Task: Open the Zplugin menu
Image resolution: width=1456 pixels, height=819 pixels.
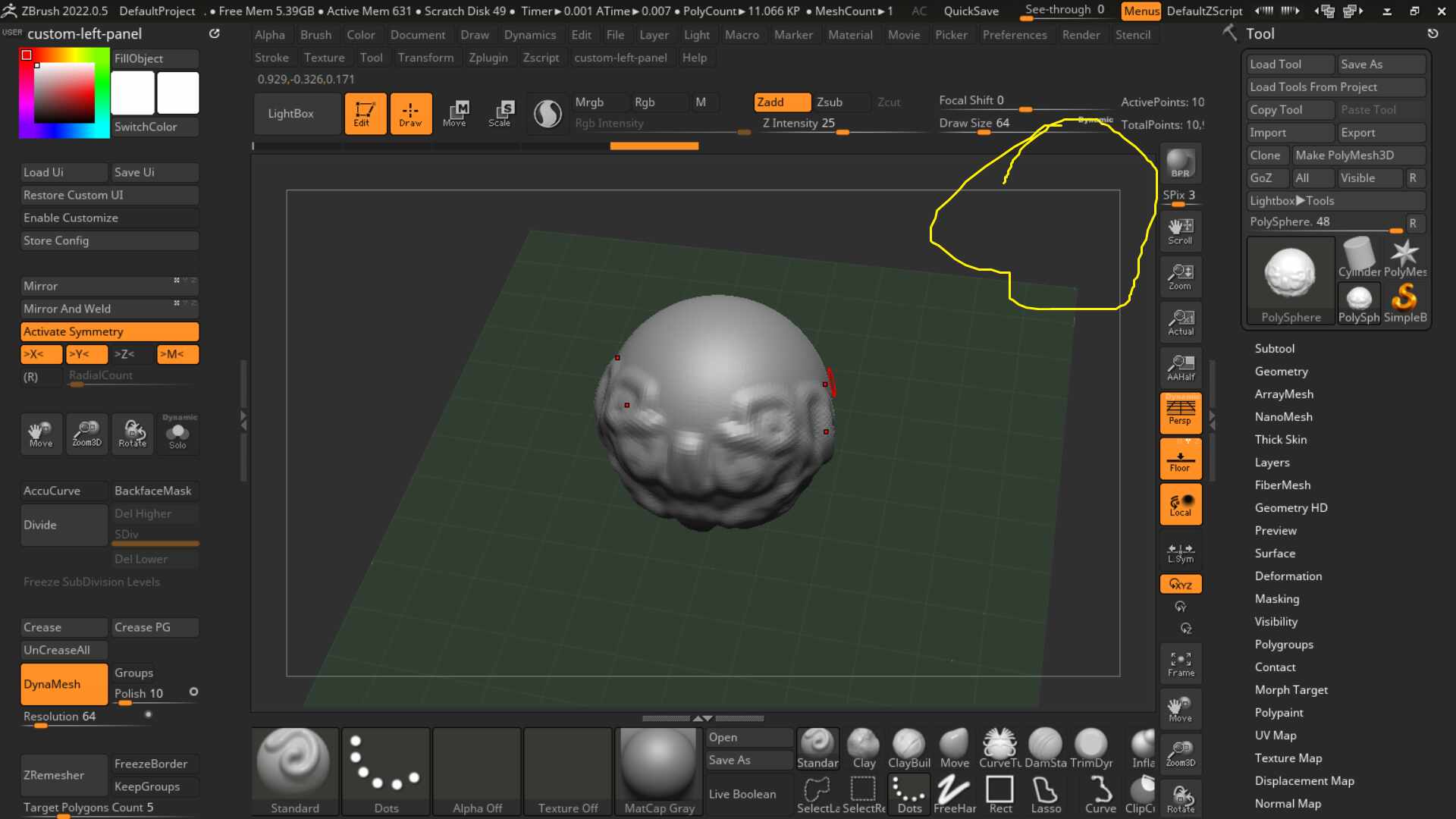Action: point(488,58)
